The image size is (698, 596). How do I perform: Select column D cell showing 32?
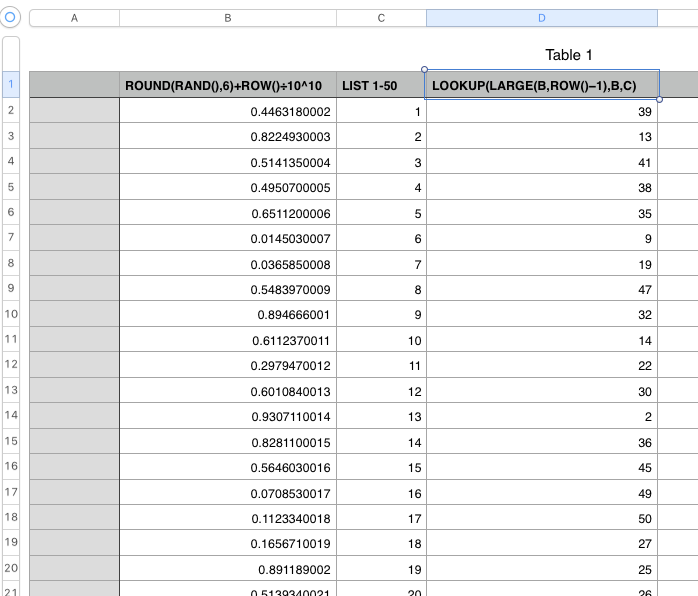pyautogui.click(x=542, y=314)
